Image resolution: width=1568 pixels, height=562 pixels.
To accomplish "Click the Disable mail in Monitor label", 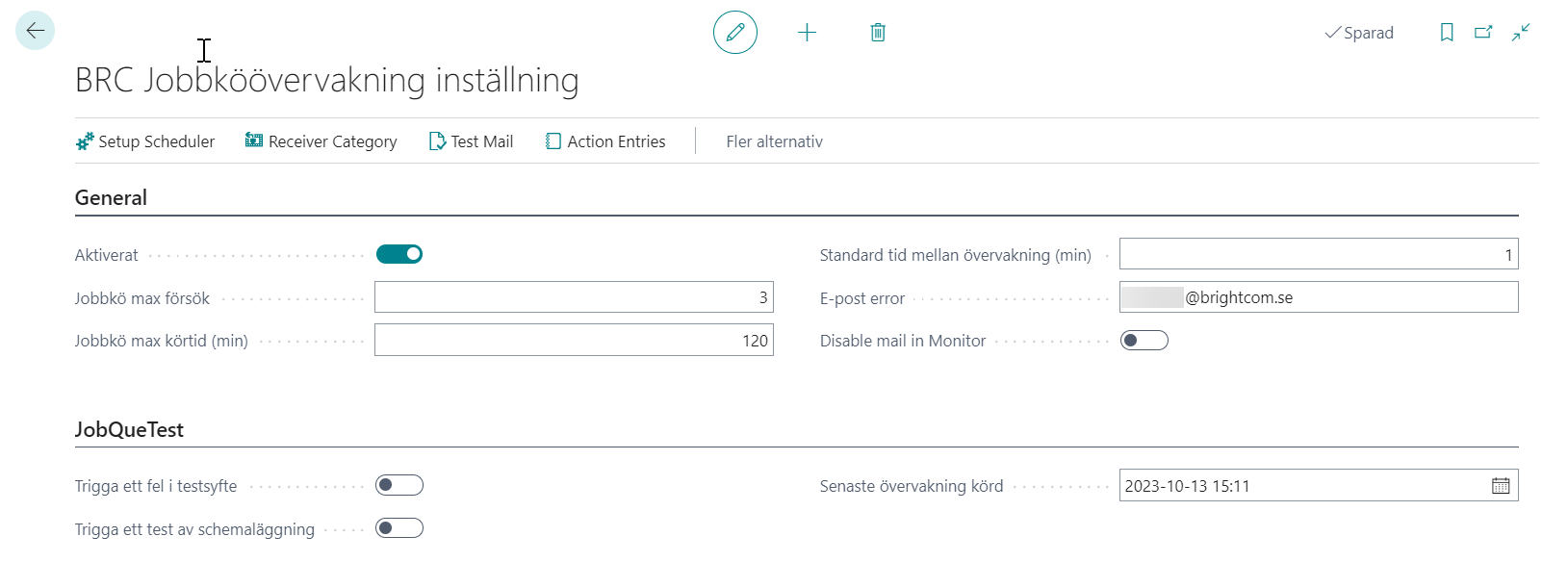I will pos(903,341).
